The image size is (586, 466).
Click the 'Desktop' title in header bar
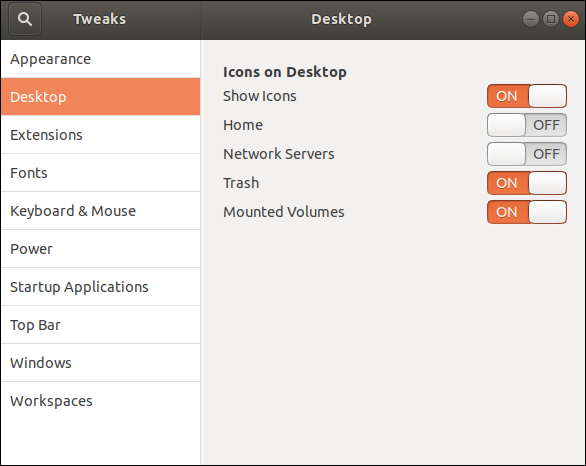342,19
